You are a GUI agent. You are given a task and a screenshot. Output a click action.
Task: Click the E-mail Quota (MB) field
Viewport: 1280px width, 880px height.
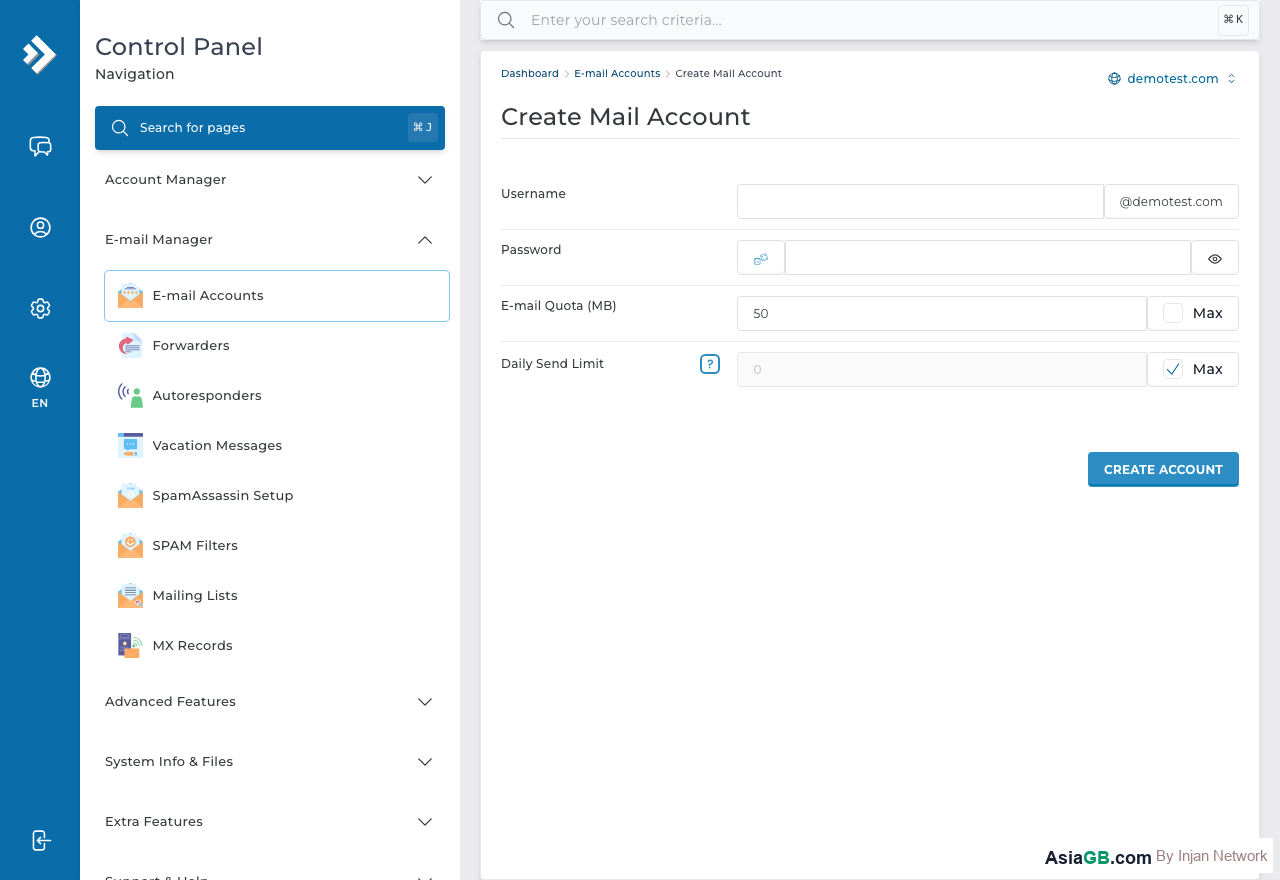[x=942, y=314]
